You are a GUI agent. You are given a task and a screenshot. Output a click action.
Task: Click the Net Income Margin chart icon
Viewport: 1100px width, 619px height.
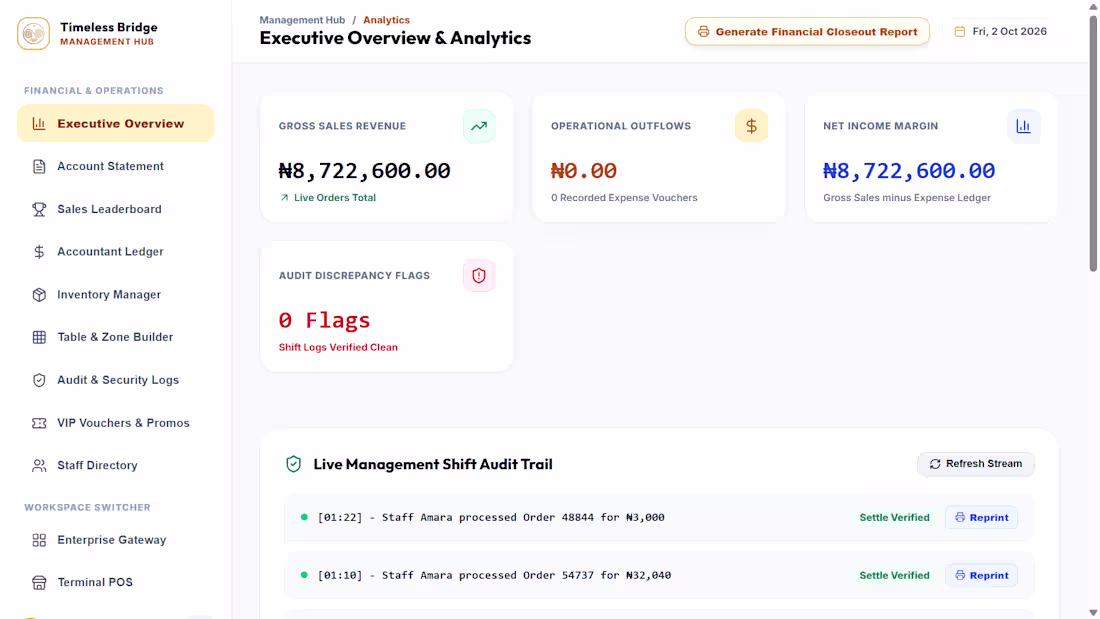click(x=1024, y=126)
